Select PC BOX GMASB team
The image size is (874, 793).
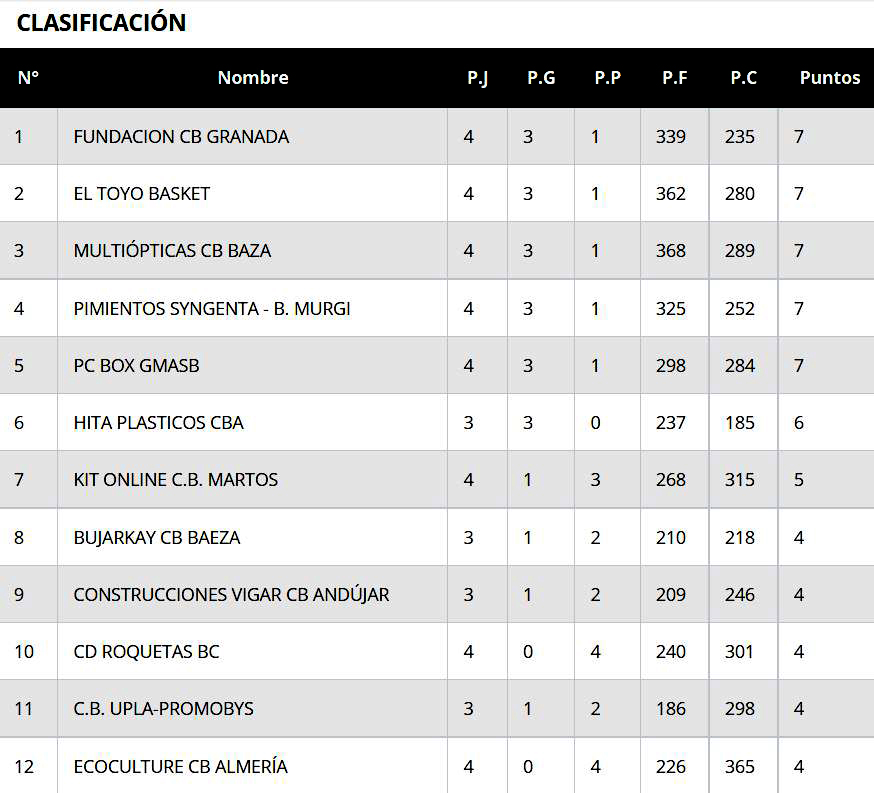(x=136, y=366)
